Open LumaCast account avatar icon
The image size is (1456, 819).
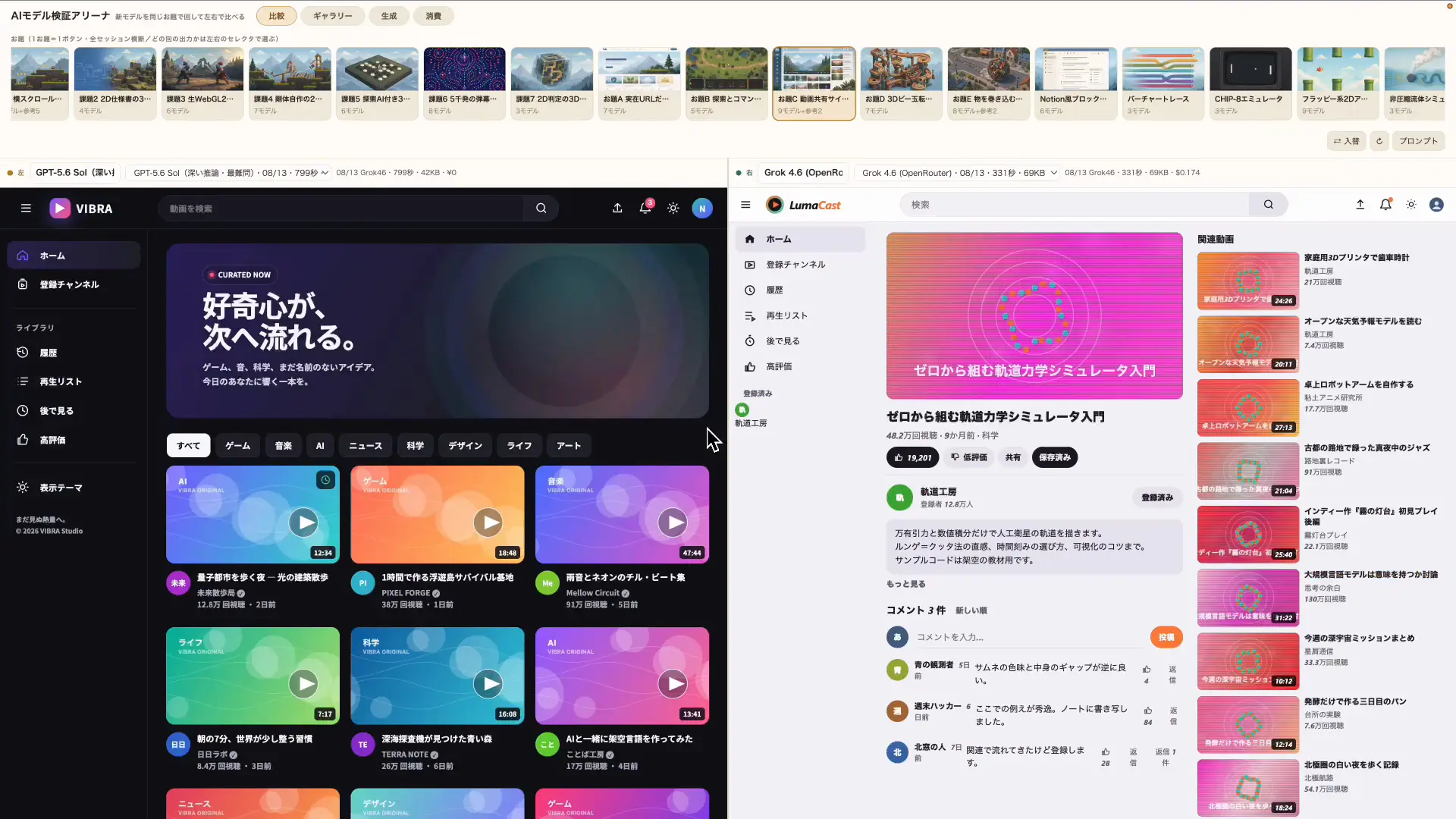coord(1436,205)
